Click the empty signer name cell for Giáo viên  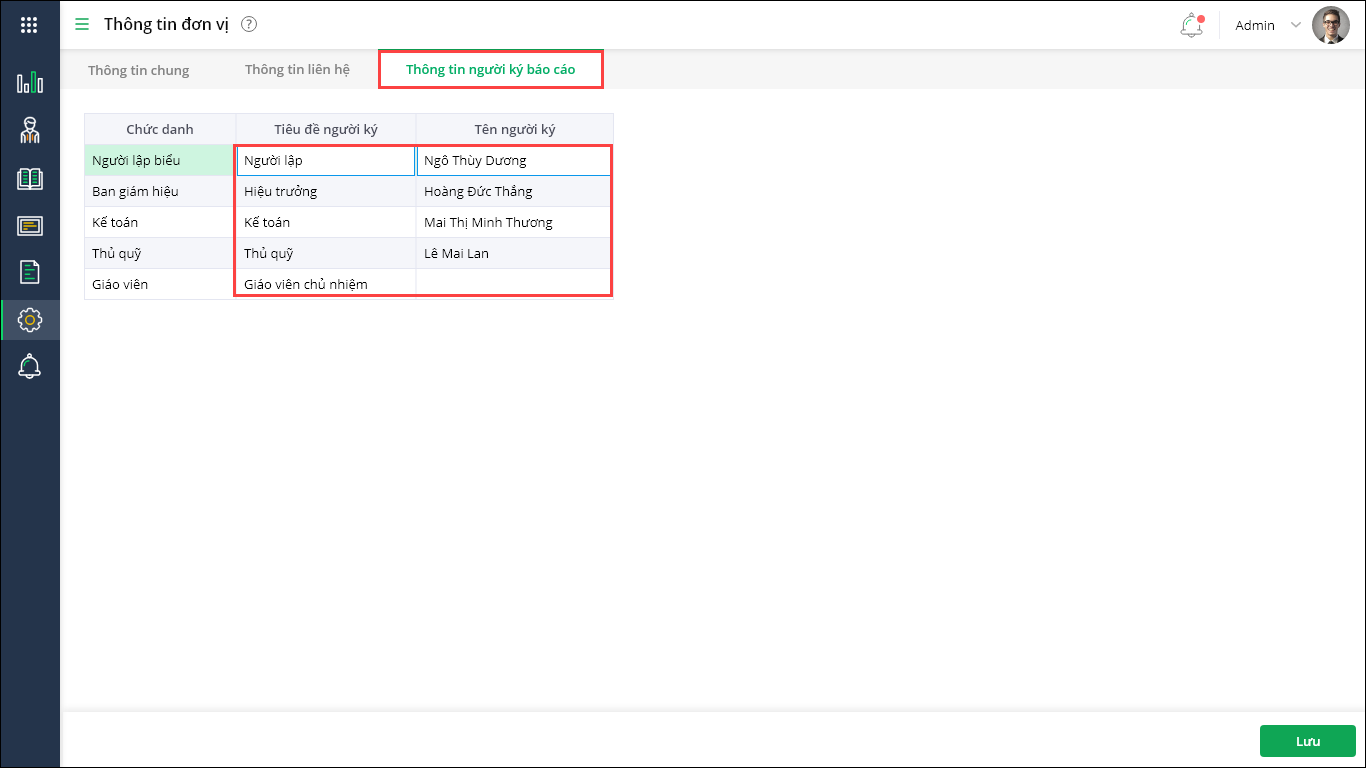[514, 284]
